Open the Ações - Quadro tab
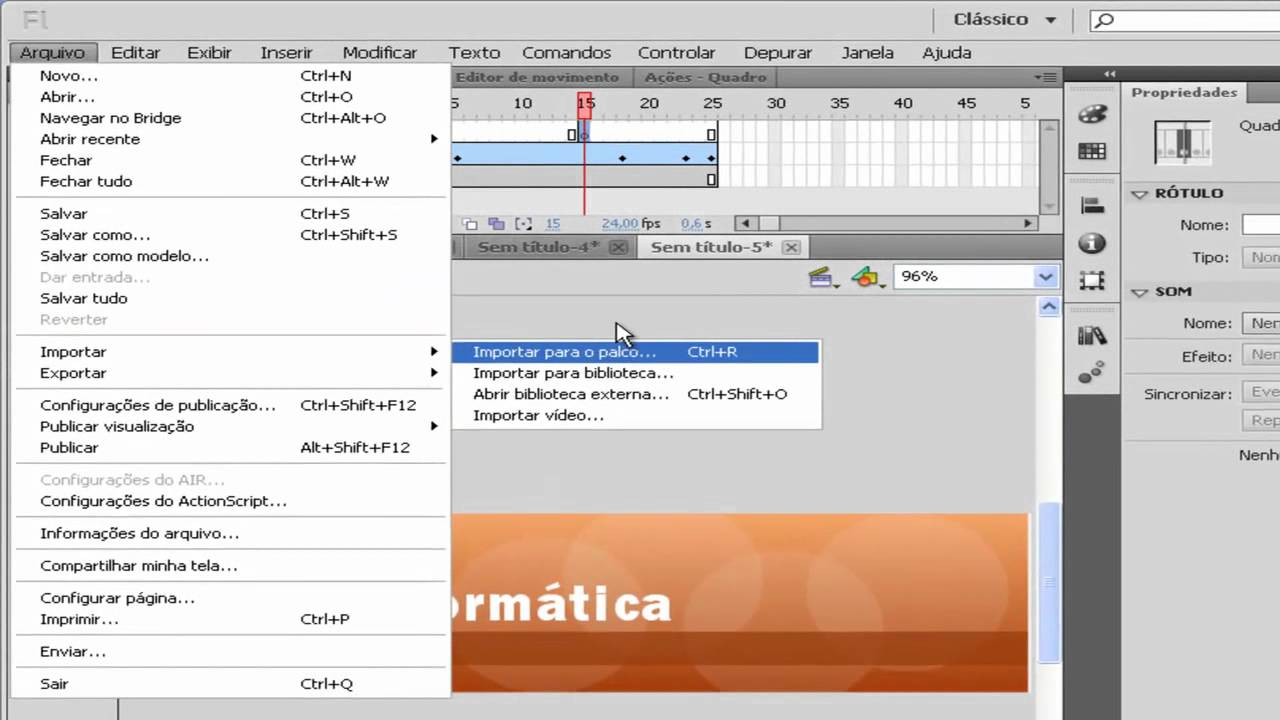 click(706, 77)
